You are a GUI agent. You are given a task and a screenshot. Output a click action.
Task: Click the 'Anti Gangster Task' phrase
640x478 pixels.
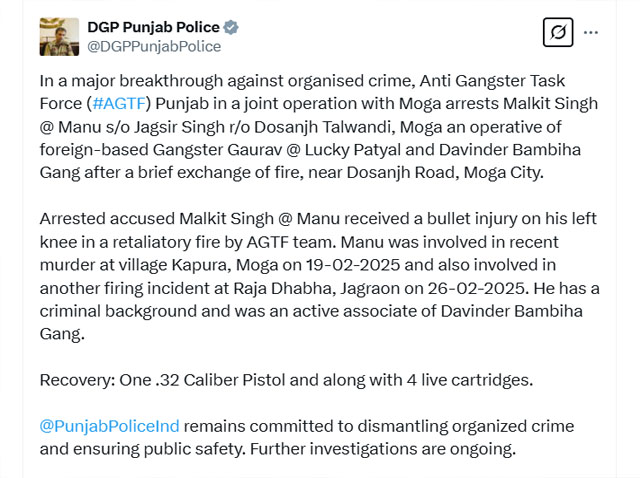[492, 81]
